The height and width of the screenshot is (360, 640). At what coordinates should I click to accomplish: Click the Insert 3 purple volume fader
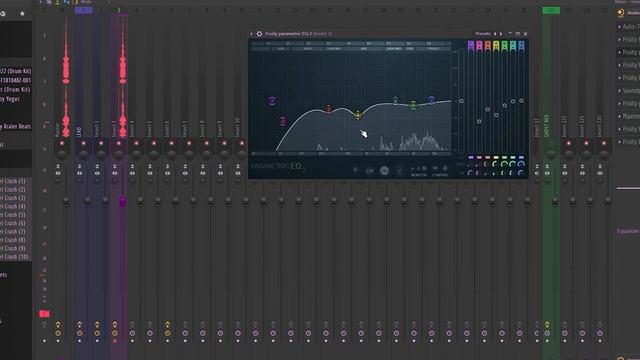point(122,202)
